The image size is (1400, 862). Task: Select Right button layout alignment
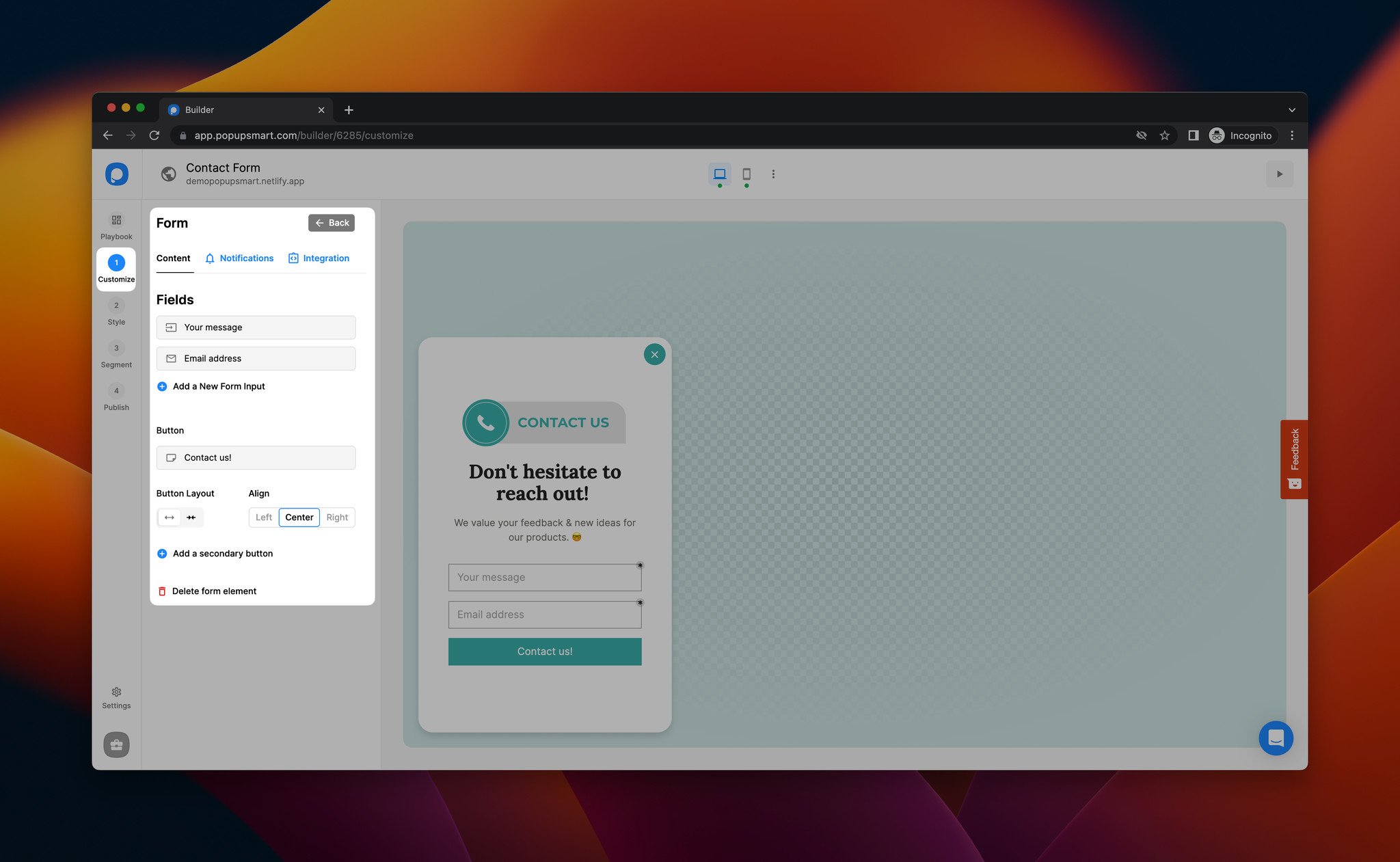coord(337,517)
